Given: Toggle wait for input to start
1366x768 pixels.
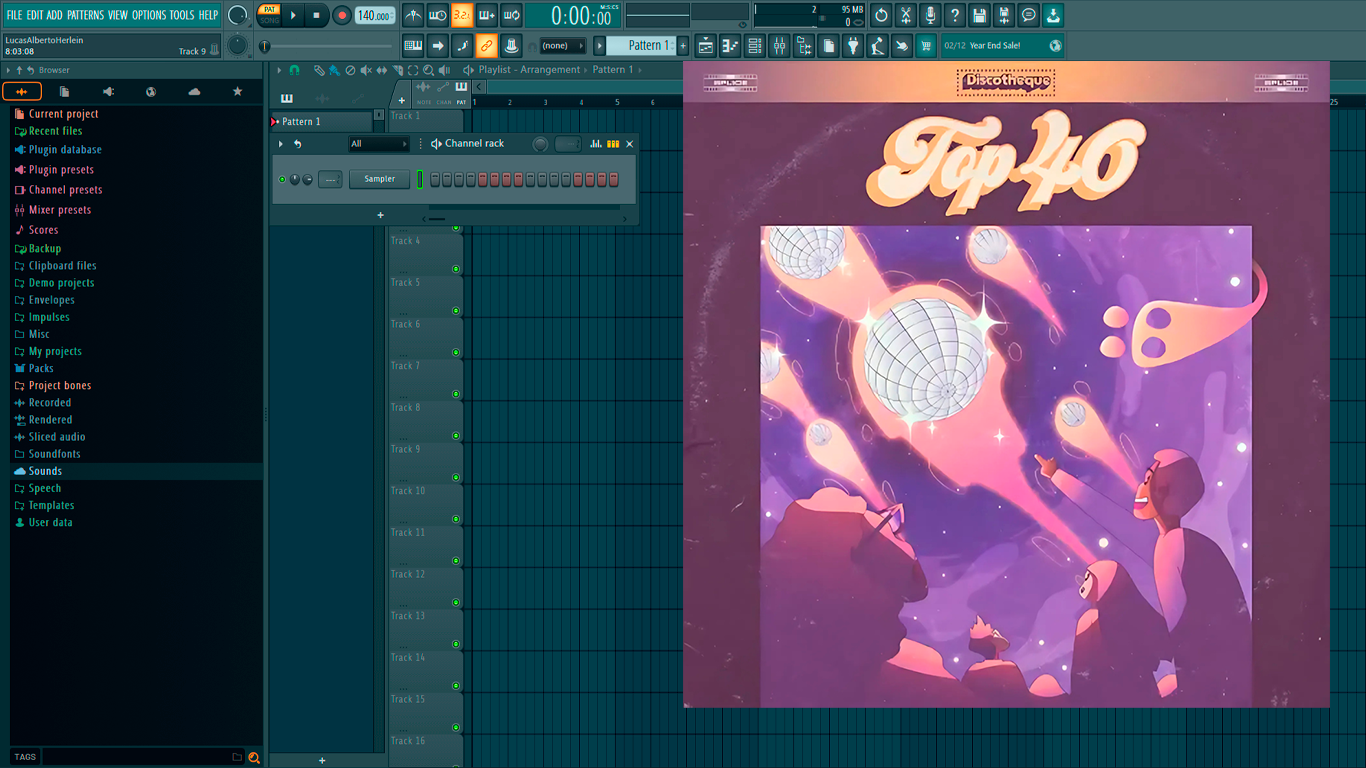Looking at the screenshot, I should [x=437, y=15].
